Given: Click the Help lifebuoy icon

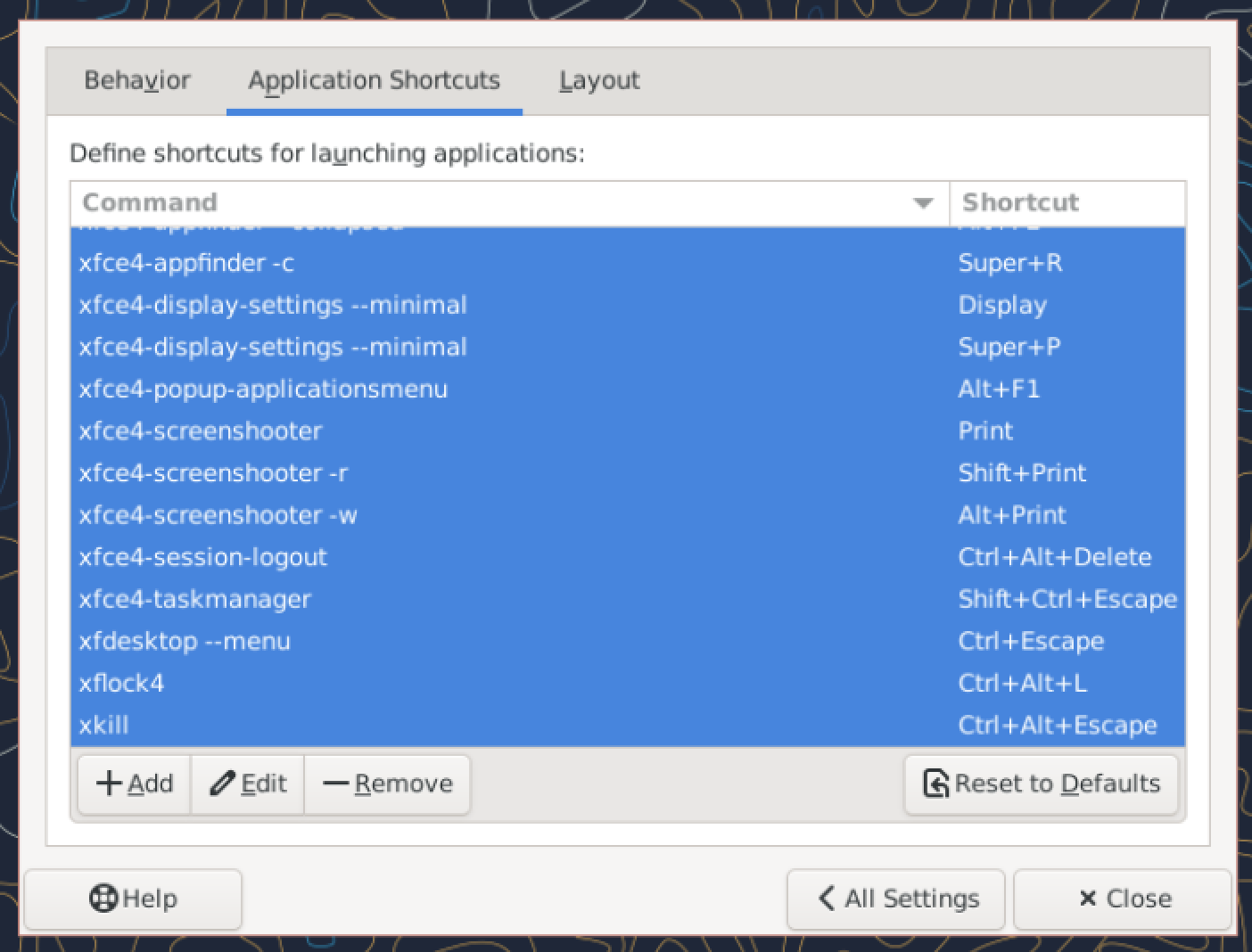Looking at the screenshot, I should (103, 898).
